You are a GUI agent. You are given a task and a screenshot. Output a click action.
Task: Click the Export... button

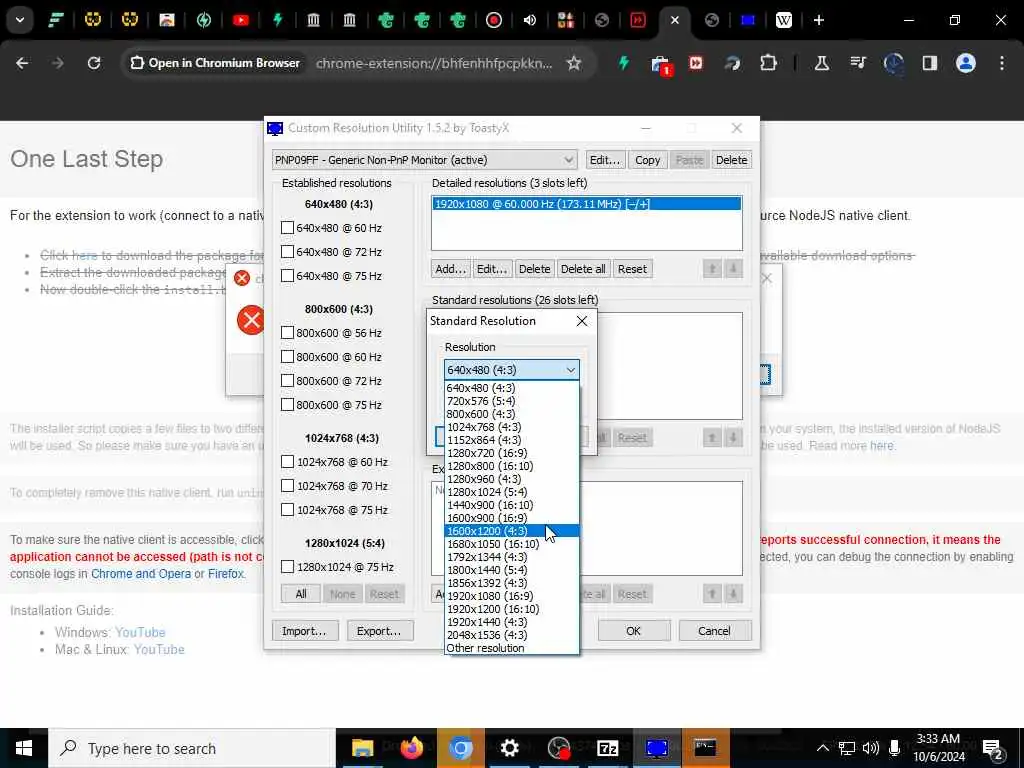[x=379, y=631]
